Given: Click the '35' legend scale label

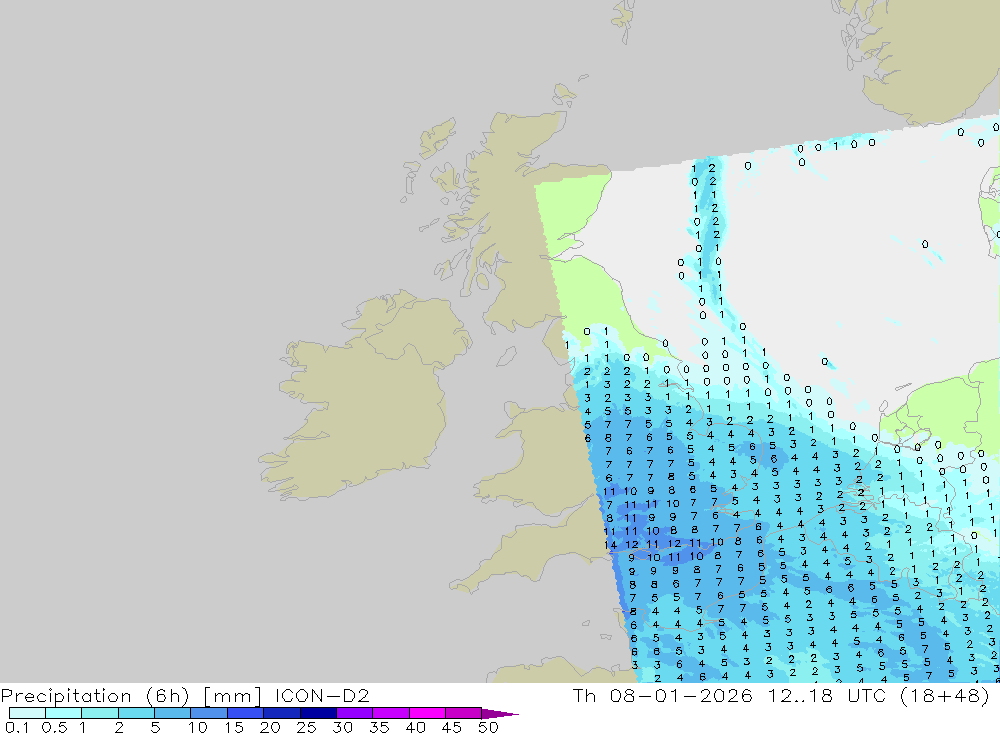Looking at the screenshot, I should click(379, 727).
